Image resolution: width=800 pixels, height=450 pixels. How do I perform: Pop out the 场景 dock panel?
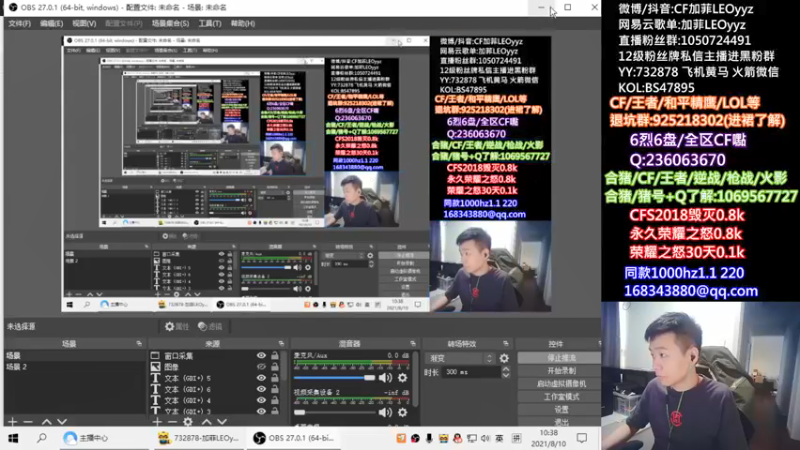[x=139, y=344]
